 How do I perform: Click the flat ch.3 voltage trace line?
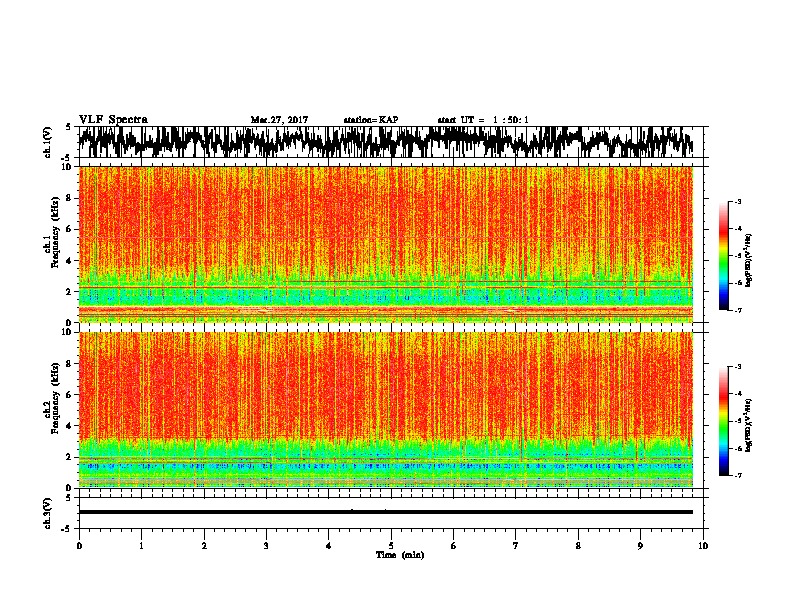click(x=386, y=512)
